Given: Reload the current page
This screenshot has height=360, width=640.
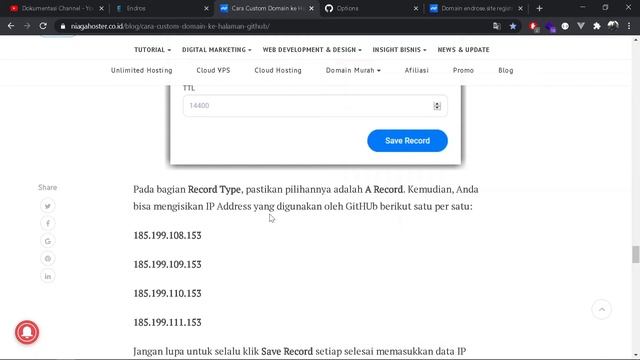Looking at the screenshot, I should (x=43, y=26).
